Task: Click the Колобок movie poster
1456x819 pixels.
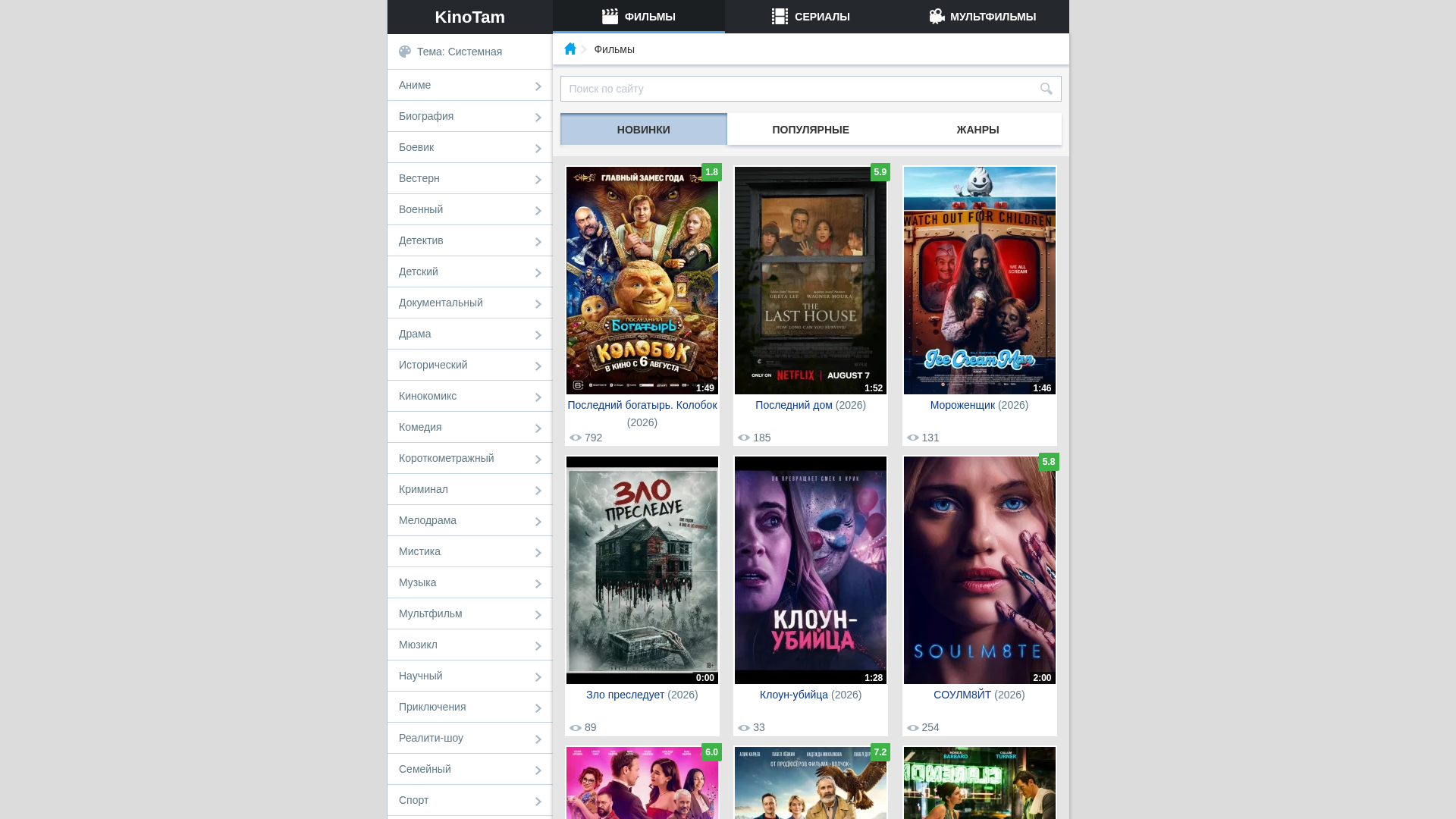Action: tap(642, 281)
